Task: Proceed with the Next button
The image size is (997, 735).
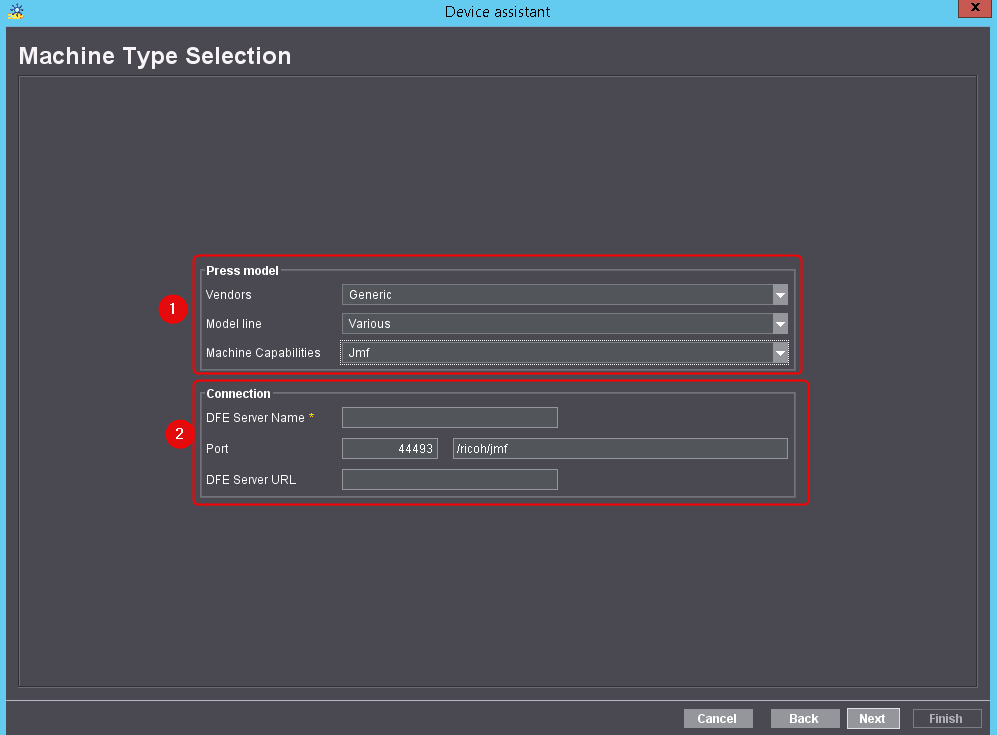Action: pyautogui.click(x=872, y=718)
